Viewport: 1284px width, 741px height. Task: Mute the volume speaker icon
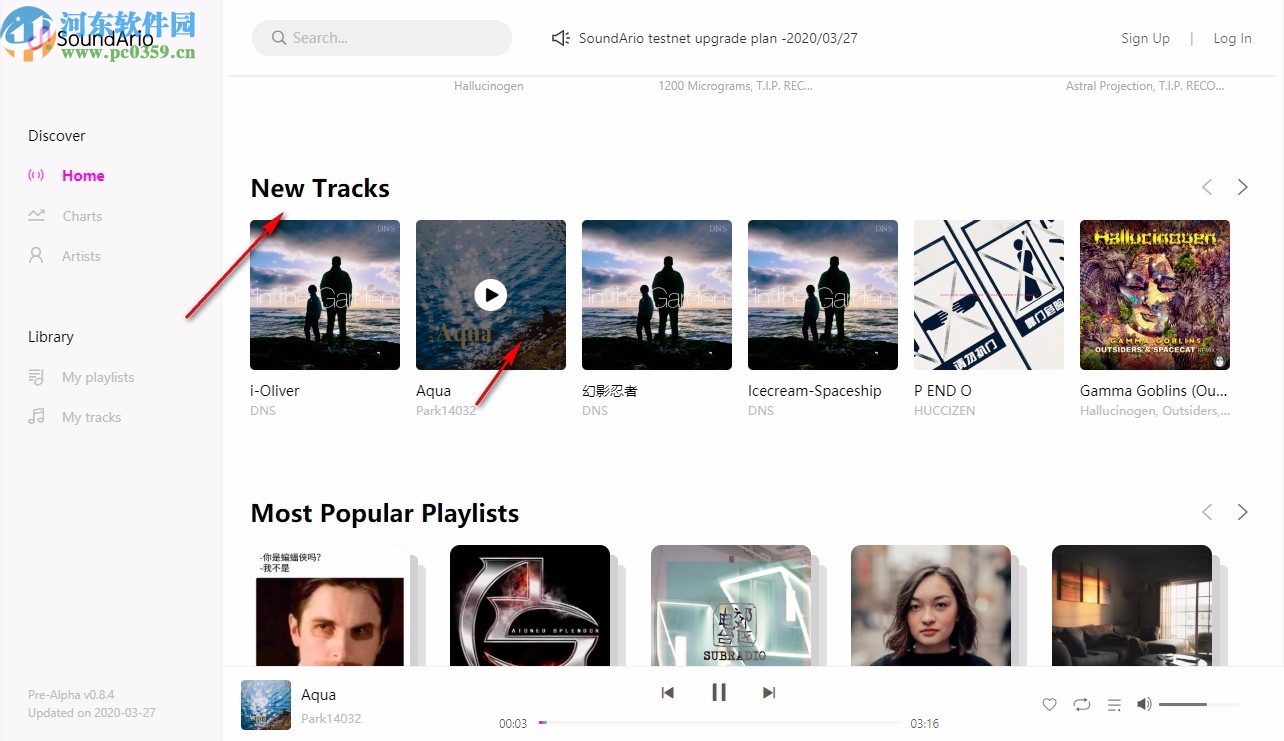(1144, 704)
